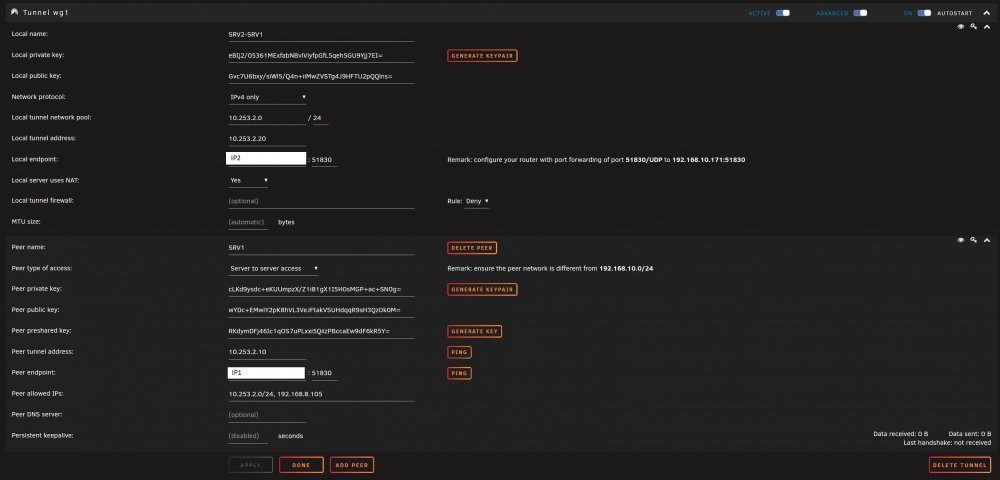Viewport: 1000px width, 480px height.
Task: Ping the peer tunnel address
Action: pyautogui.click(x=459, y=352)
